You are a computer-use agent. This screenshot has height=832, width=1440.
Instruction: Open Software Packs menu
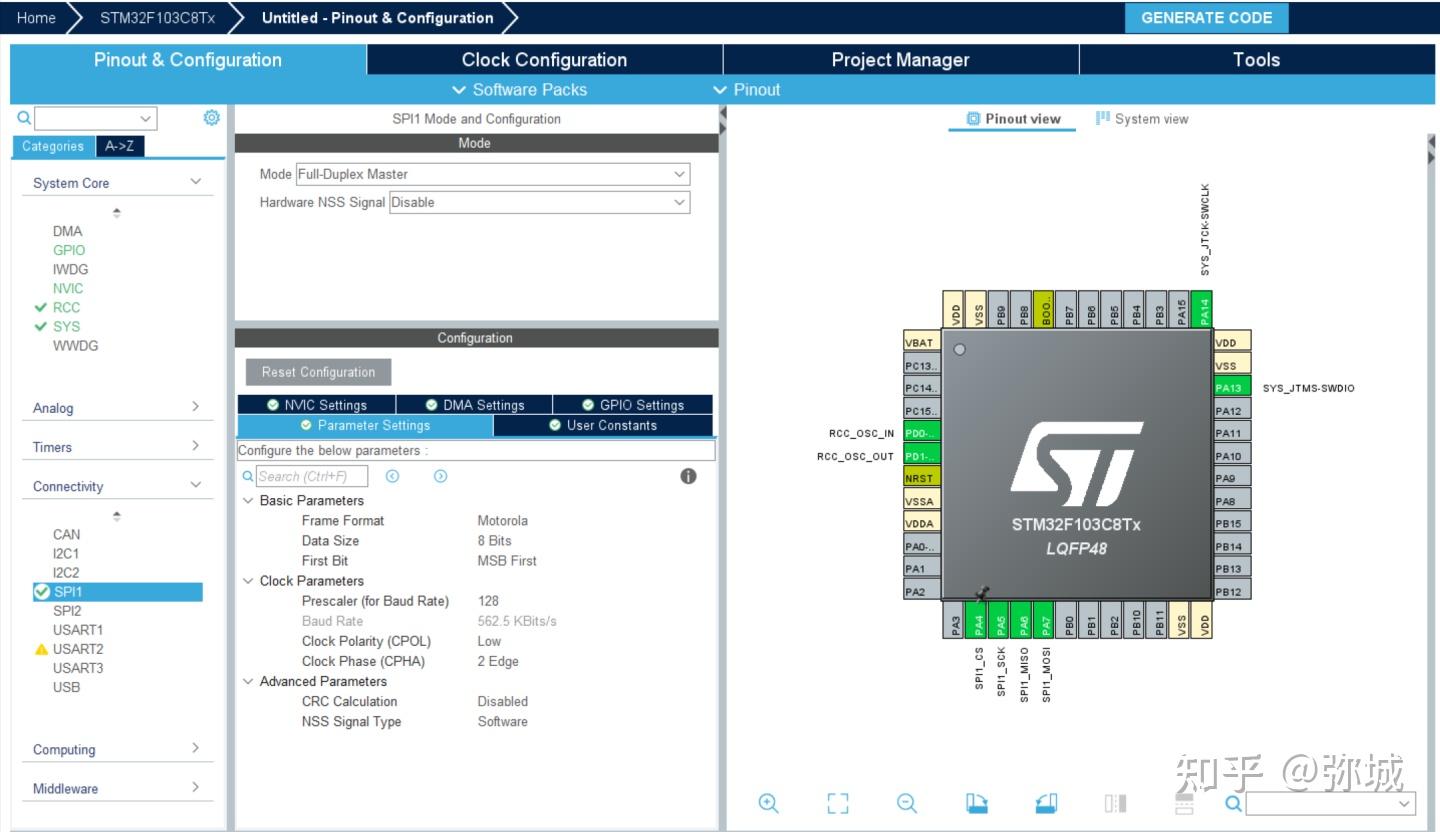tap(519, 90)
